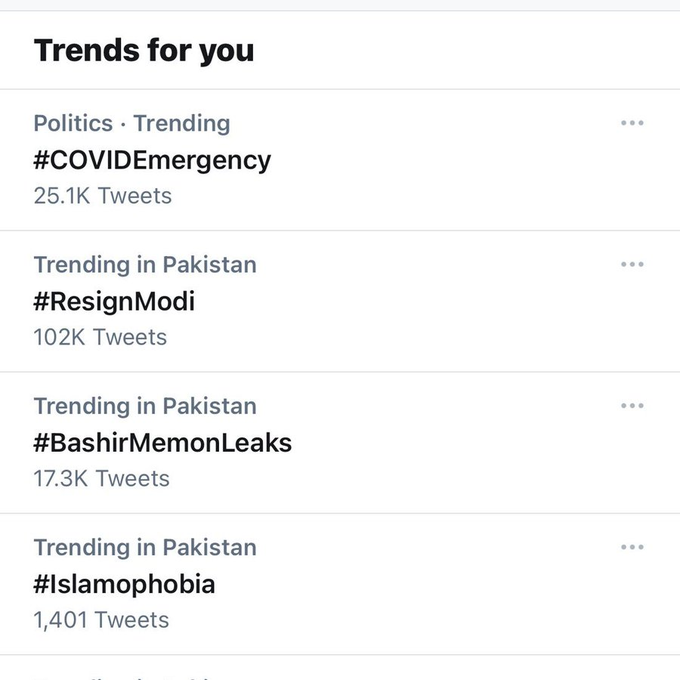Click "Trending in Pakistan" above #BashirMemonLeaks

145,406
